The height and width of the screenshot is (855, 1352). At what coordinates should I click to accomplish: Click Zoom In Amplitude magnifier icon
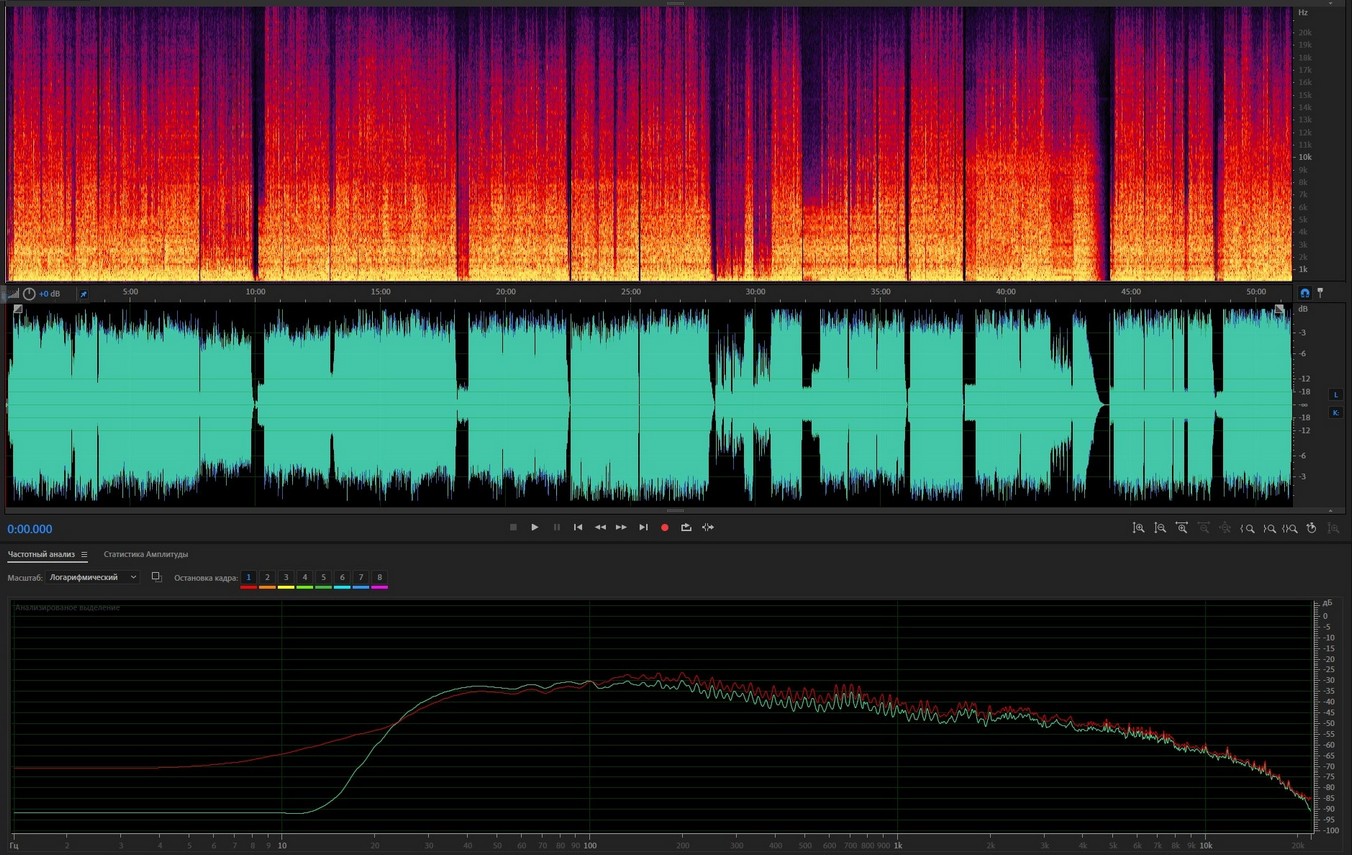[x=1138, y=528]
